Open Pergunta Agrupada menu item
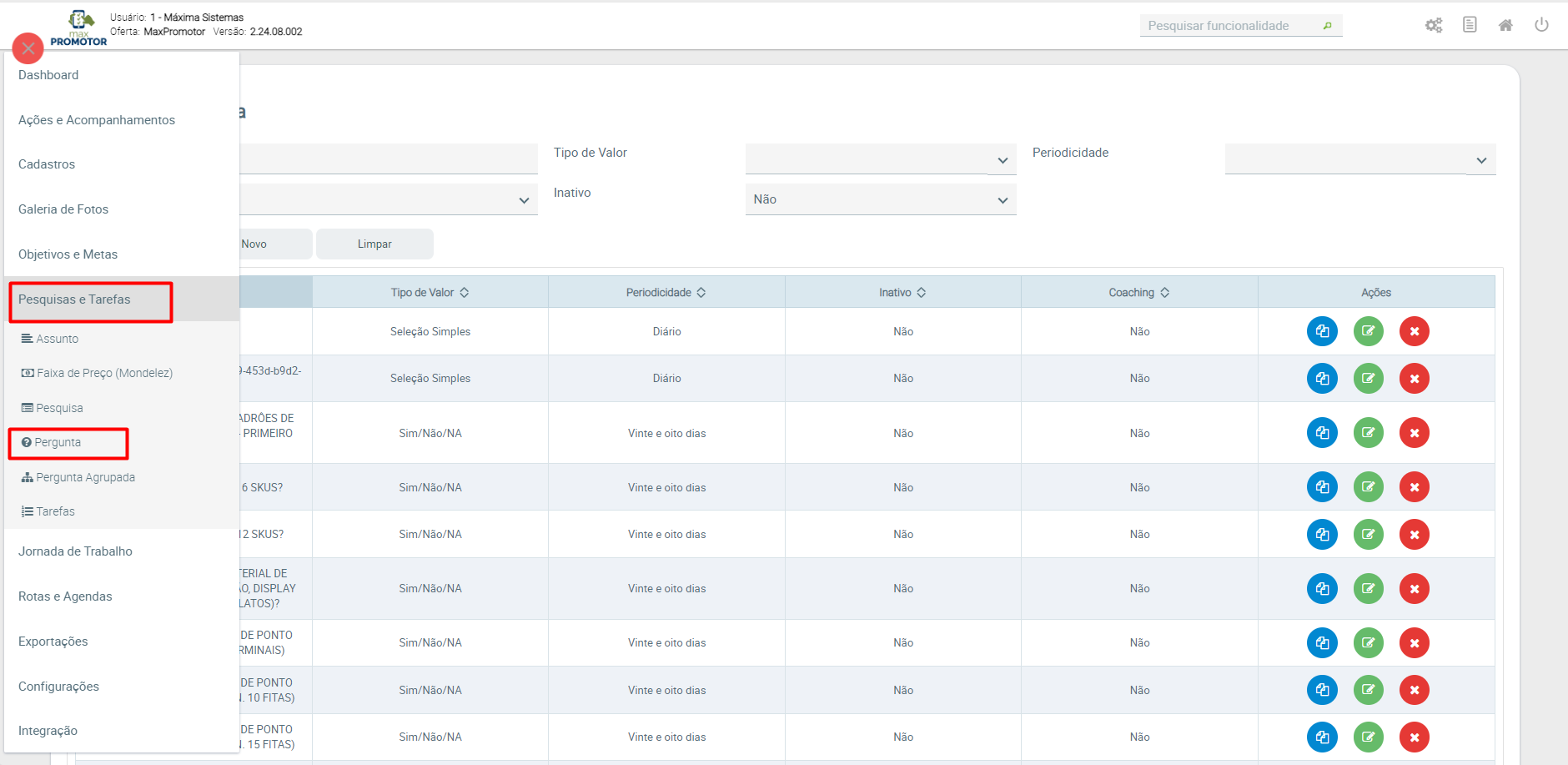This screenshot has height=765, width=1568. point(85,477)
